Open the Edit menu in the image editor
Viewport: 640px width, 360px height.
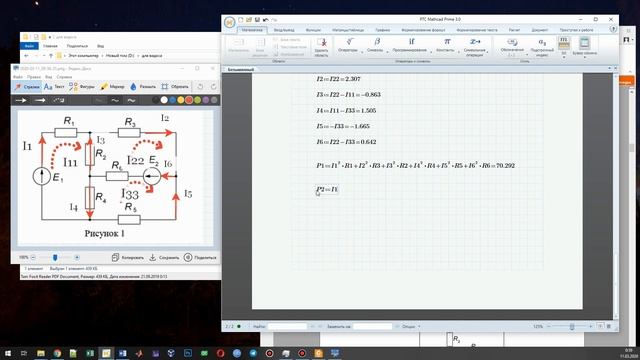tap(33, 77)
